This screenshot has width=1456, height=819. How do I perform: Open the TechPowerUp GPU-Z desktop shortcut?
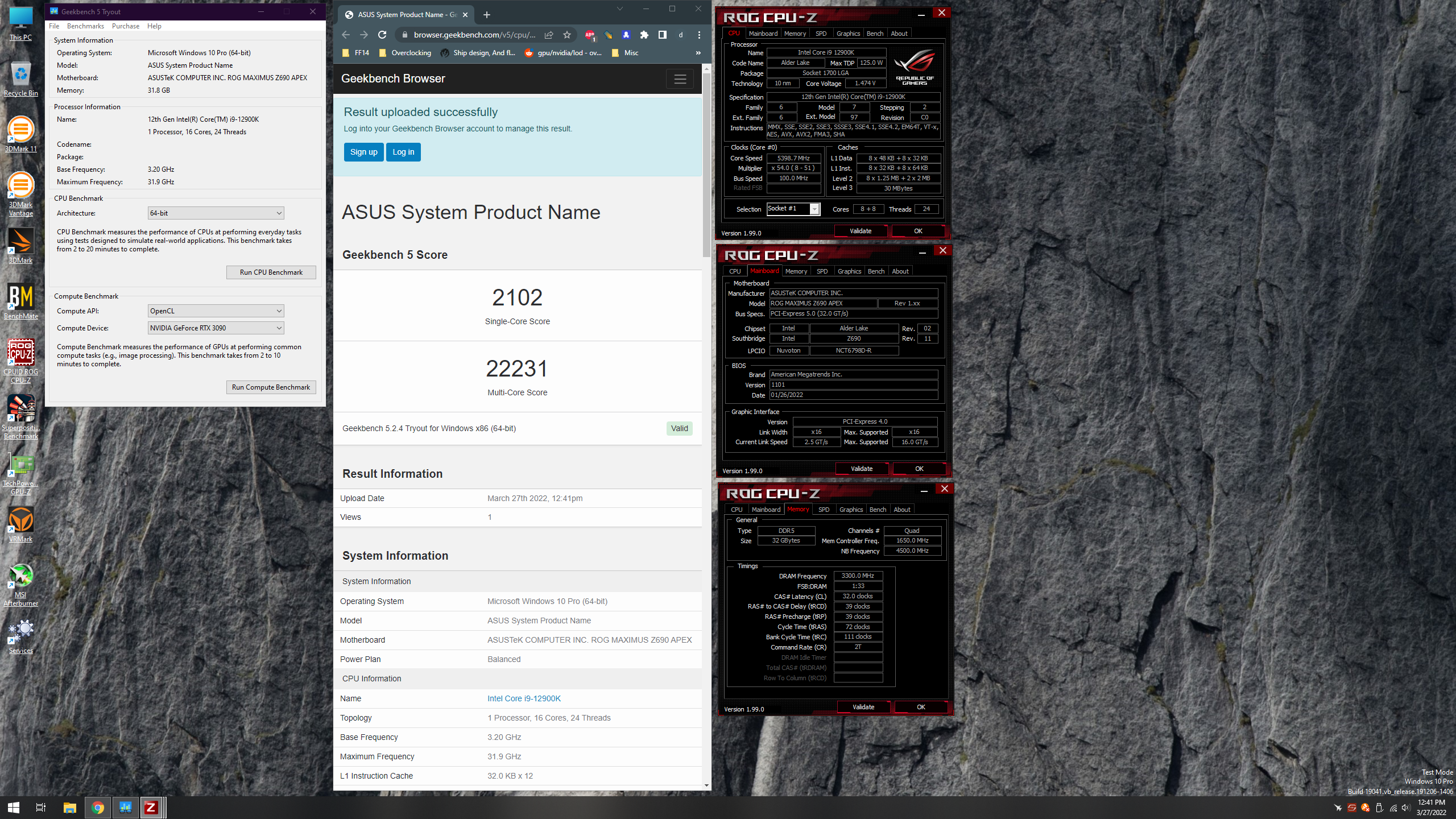[x=21, y=473]
